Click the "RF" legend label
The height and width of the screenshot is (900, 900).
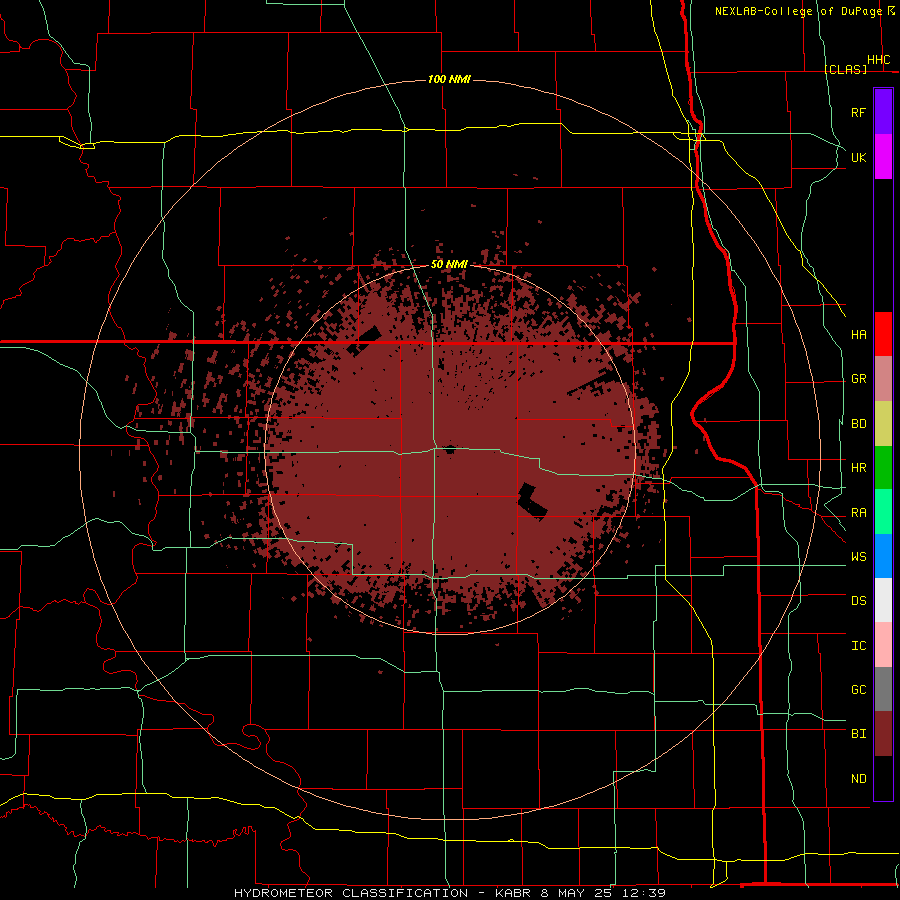(858, 112)
